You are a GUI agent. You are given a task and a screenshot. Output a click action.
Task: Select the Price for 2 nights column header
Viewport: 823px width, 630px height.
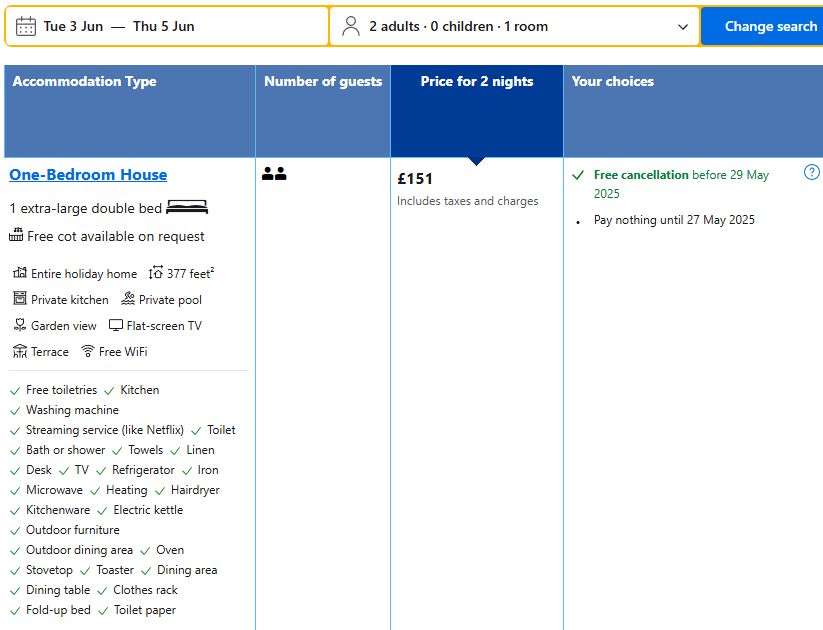[x=477, y=82]
